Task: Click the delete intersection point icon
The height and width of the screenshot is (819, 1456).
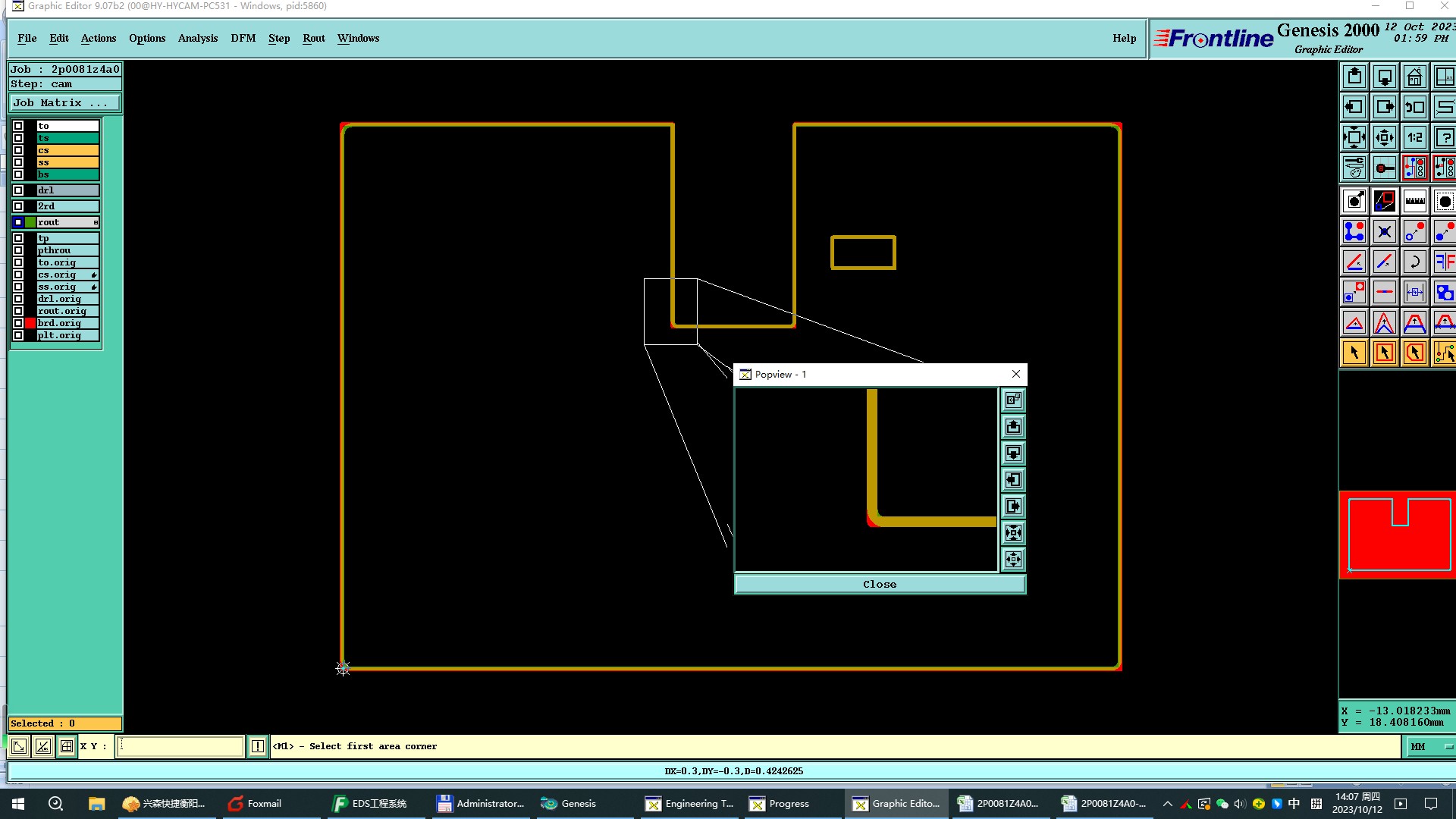Action: point(1384,232)
